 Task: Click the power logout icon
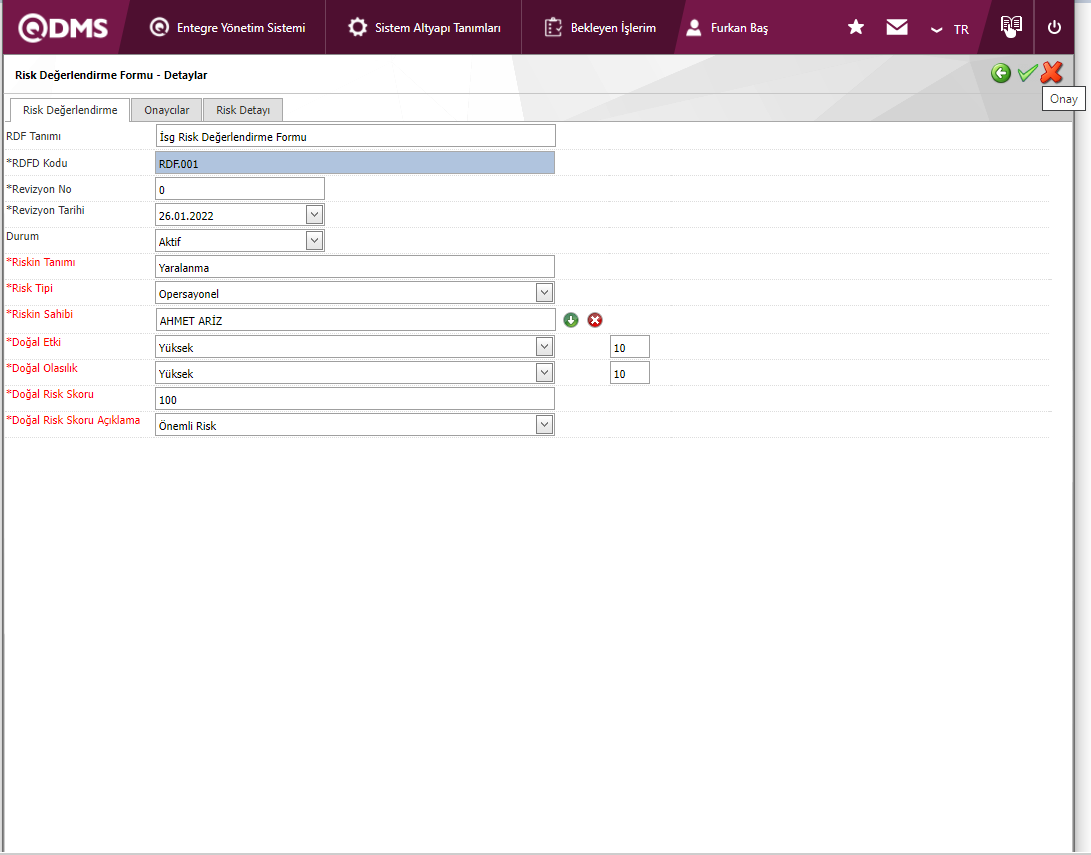pyautogui.click(x=1054, y=27)
